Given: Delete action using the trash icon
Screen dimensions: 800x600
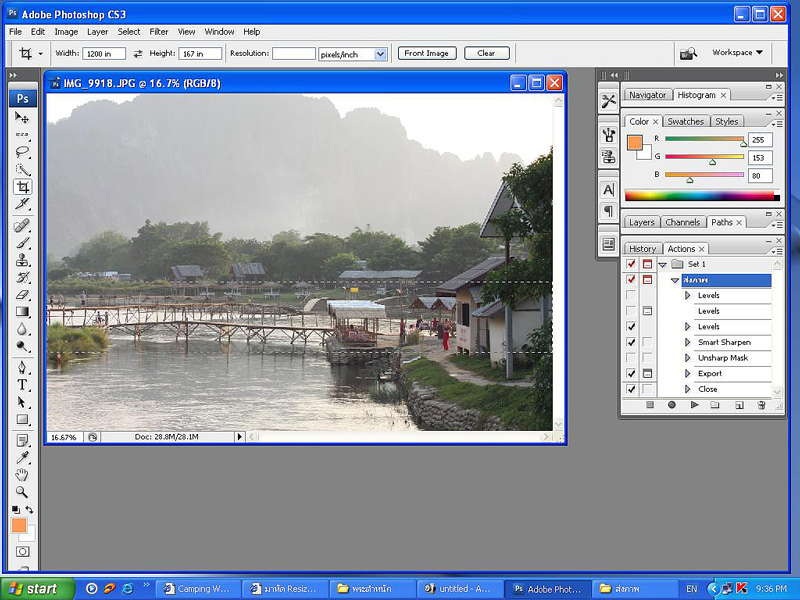Looking at the screenshot, I should pyautogui.click(x=761, y=405).
